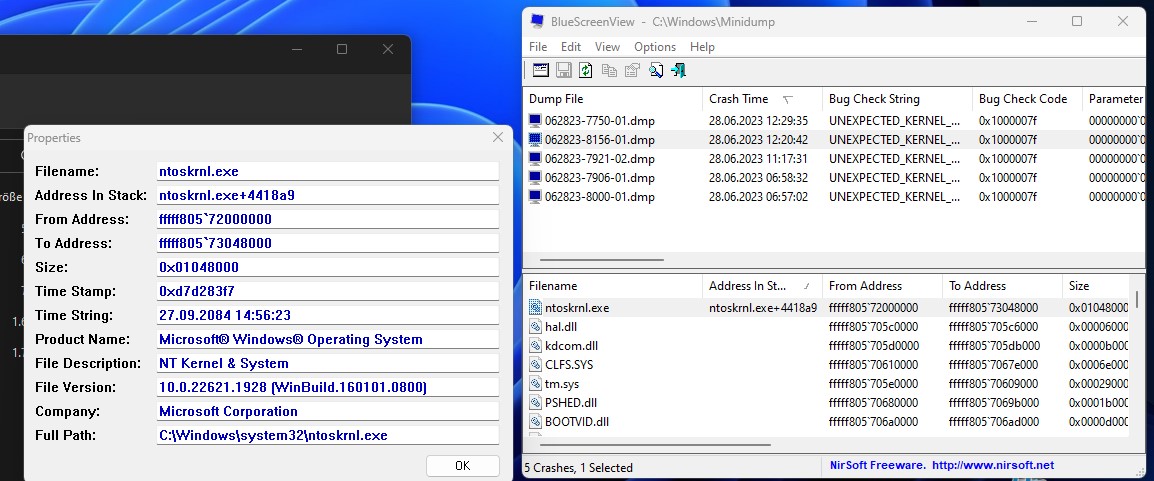The image size is (1154, 481).
Task: Open the Options menu
Action: pos(655,46)
